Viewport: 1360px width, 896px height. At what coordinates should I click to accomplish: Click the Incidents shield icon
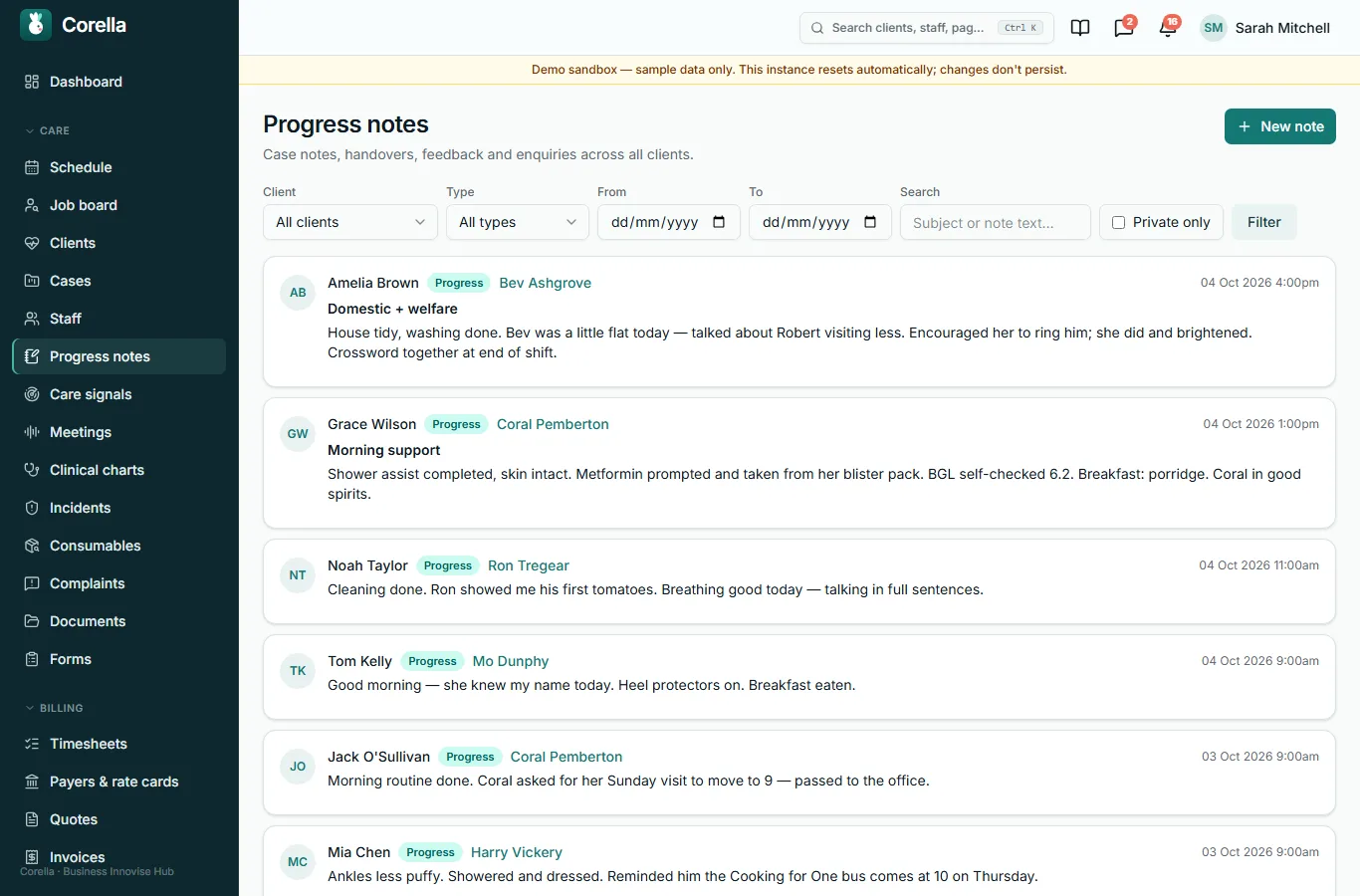pyautogui.click(x=32, y=508)
